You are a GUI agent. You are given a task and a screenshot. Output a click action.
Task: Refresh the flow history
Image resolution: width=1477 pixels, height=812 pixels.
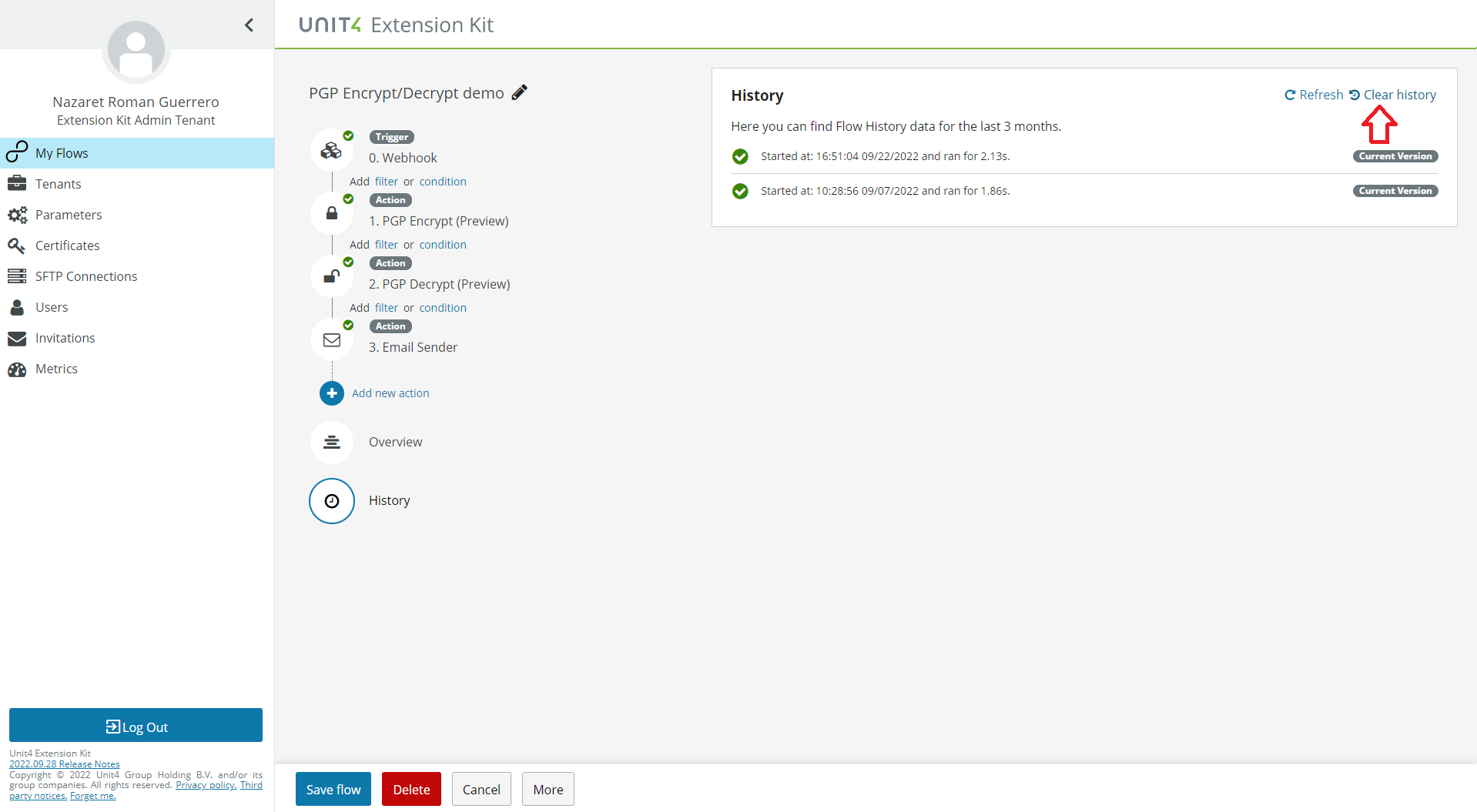[x=1314, y=95]
